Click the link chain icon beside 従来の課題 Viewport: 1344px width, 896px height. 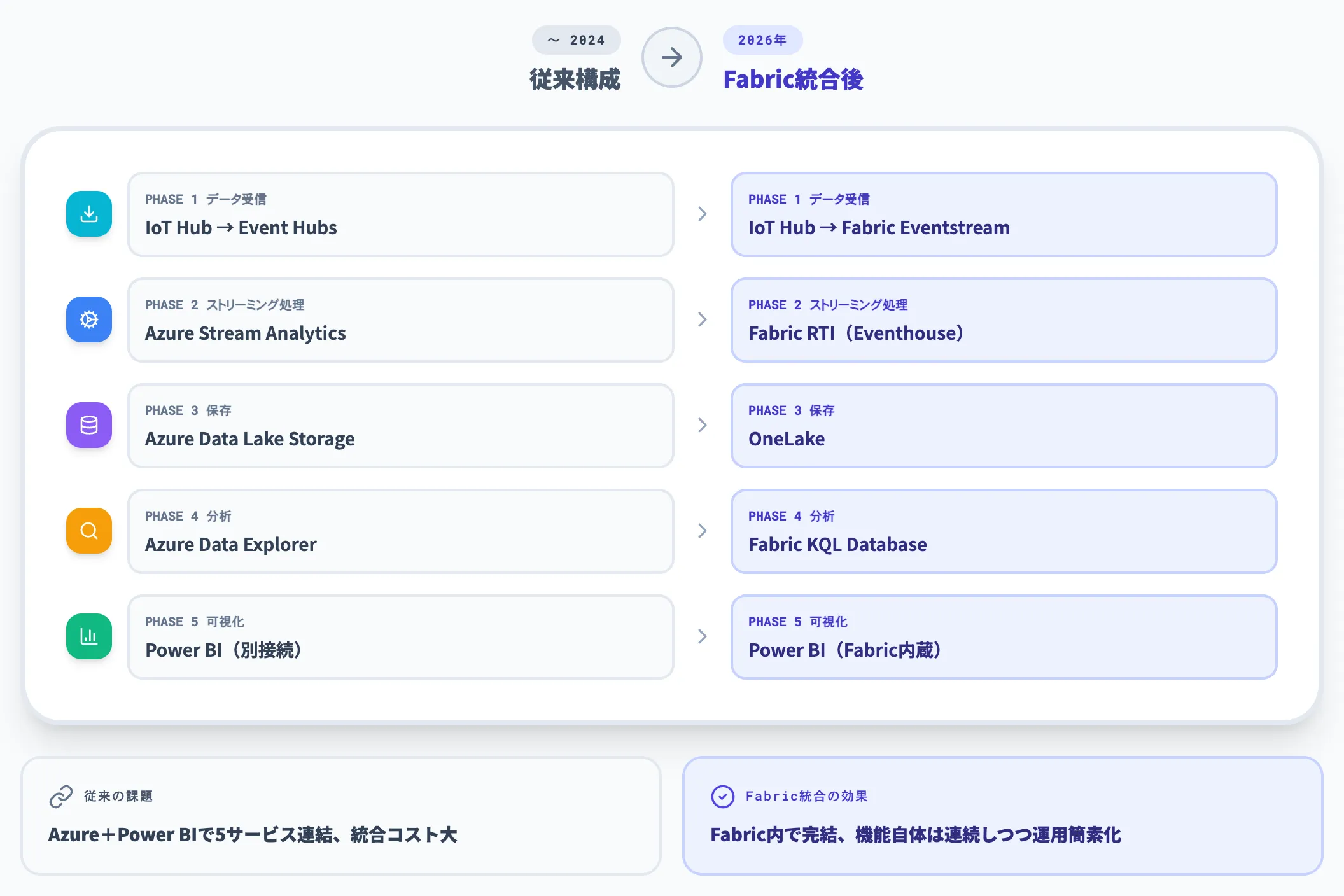point(61,797)
